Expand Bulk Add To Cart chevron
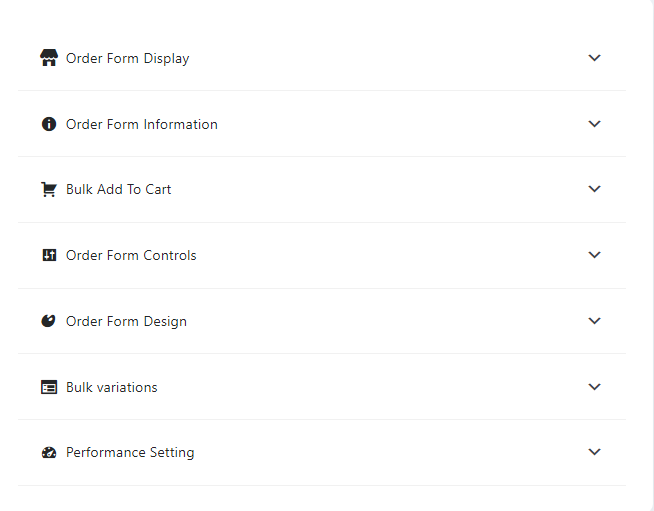This screenshot has height=511, width=654. pos(594,189)
